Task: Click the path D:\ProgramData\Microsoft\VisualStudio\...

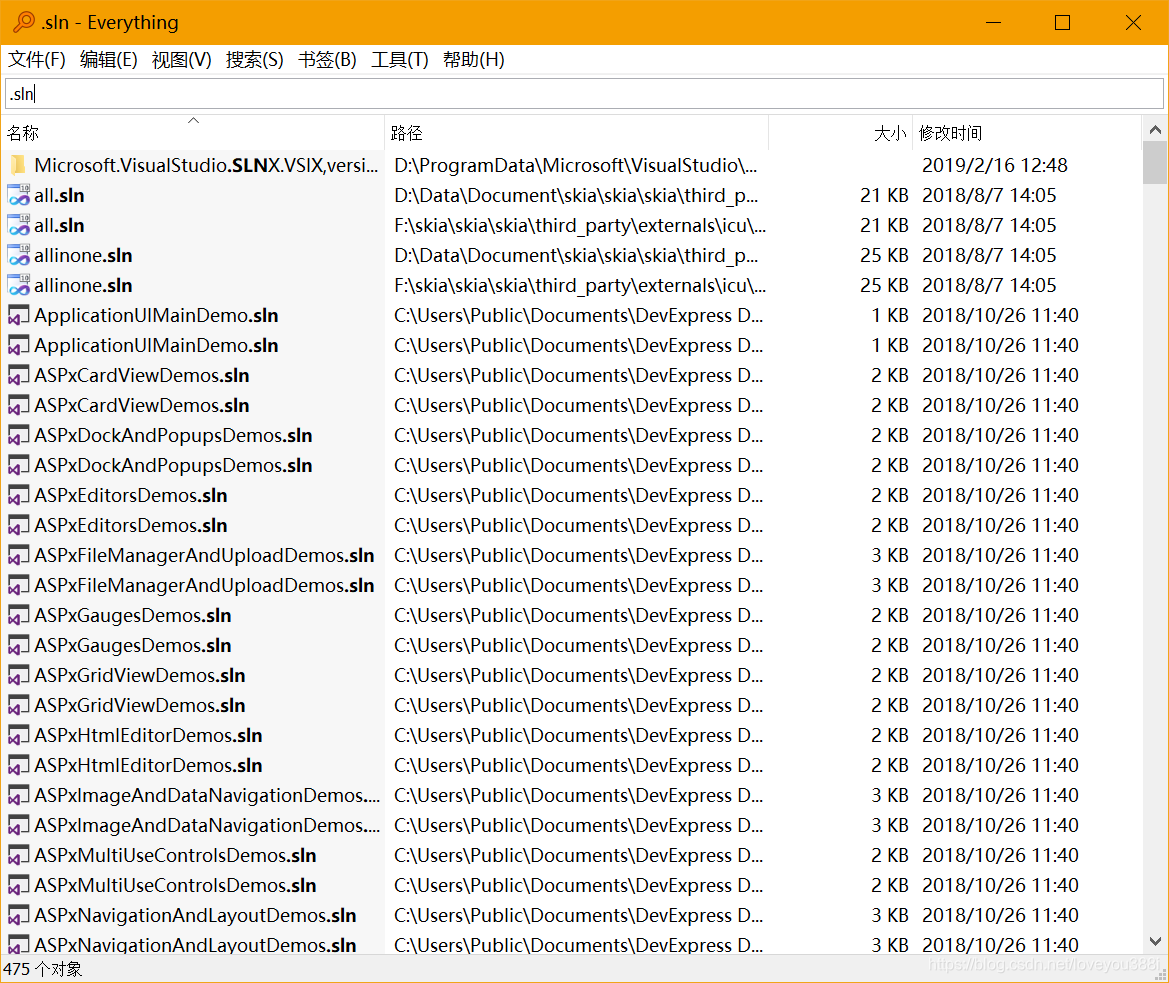Action: click(576, 165)
